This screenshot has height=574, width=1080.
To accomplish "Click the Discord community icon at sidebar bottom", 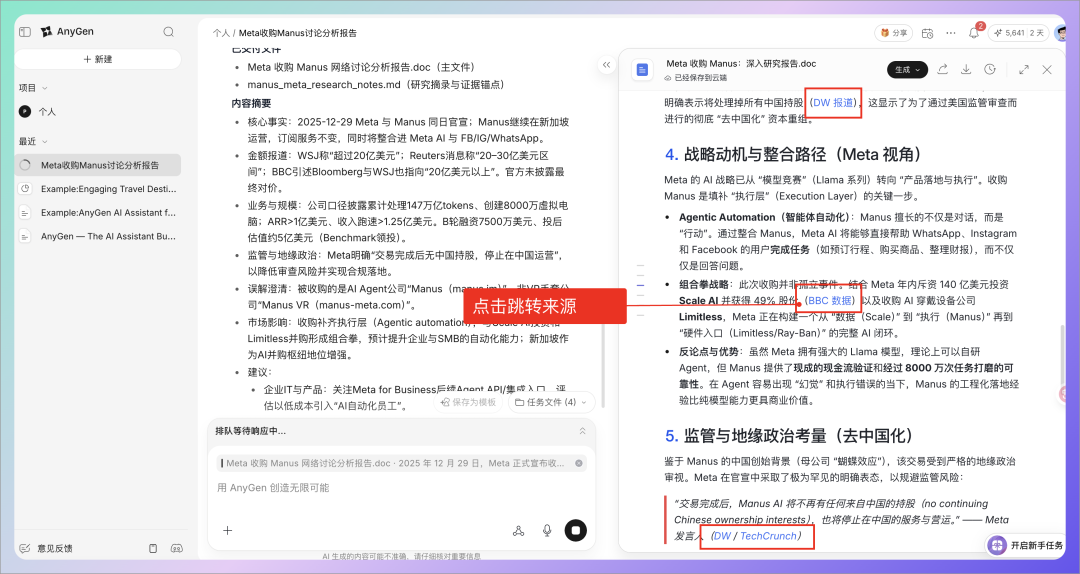I will point(176,549).
